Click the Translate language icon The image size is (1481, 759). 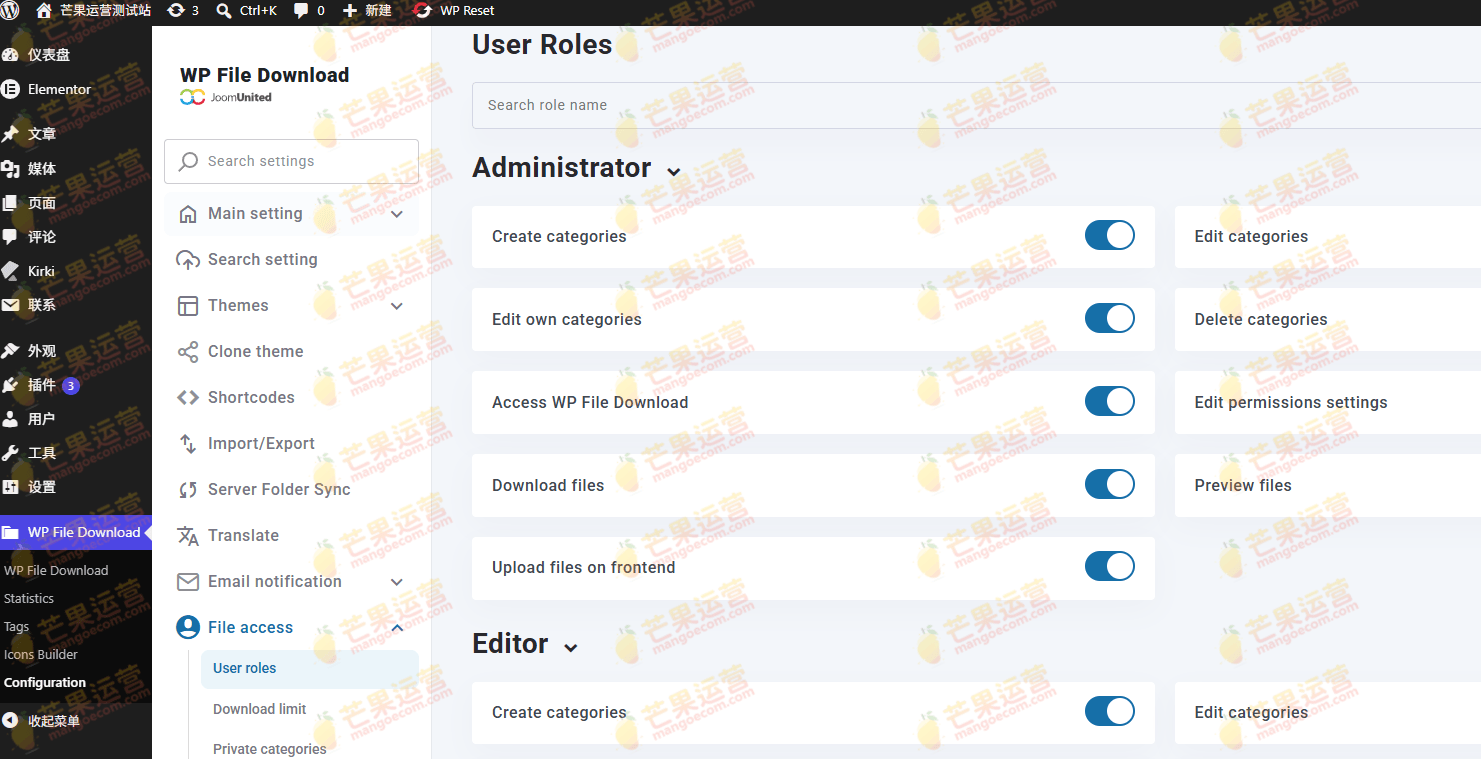coord(188,536)
